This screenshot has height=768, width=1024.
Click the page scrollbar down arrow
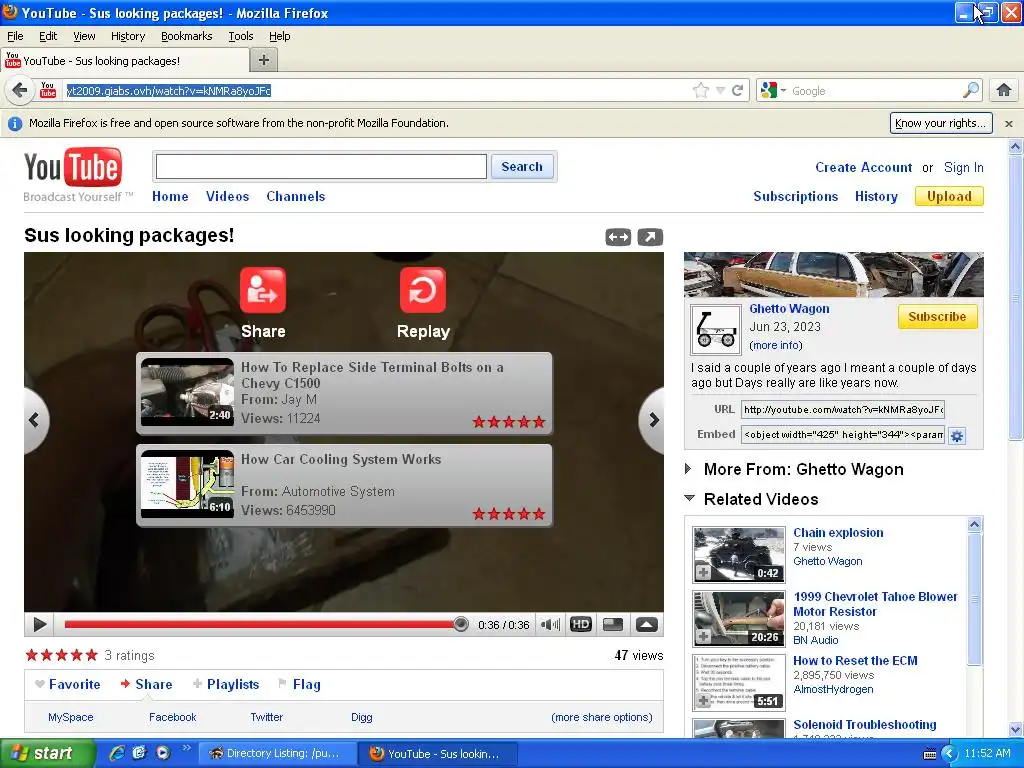coord(1015,729)
